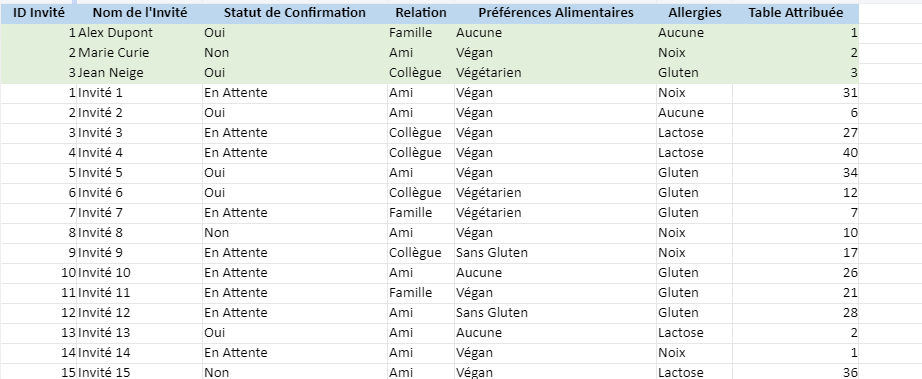Select "Sans Gluten" preference for Invité 9
This screenshot has width=922, height=379.
click(556, 253)
